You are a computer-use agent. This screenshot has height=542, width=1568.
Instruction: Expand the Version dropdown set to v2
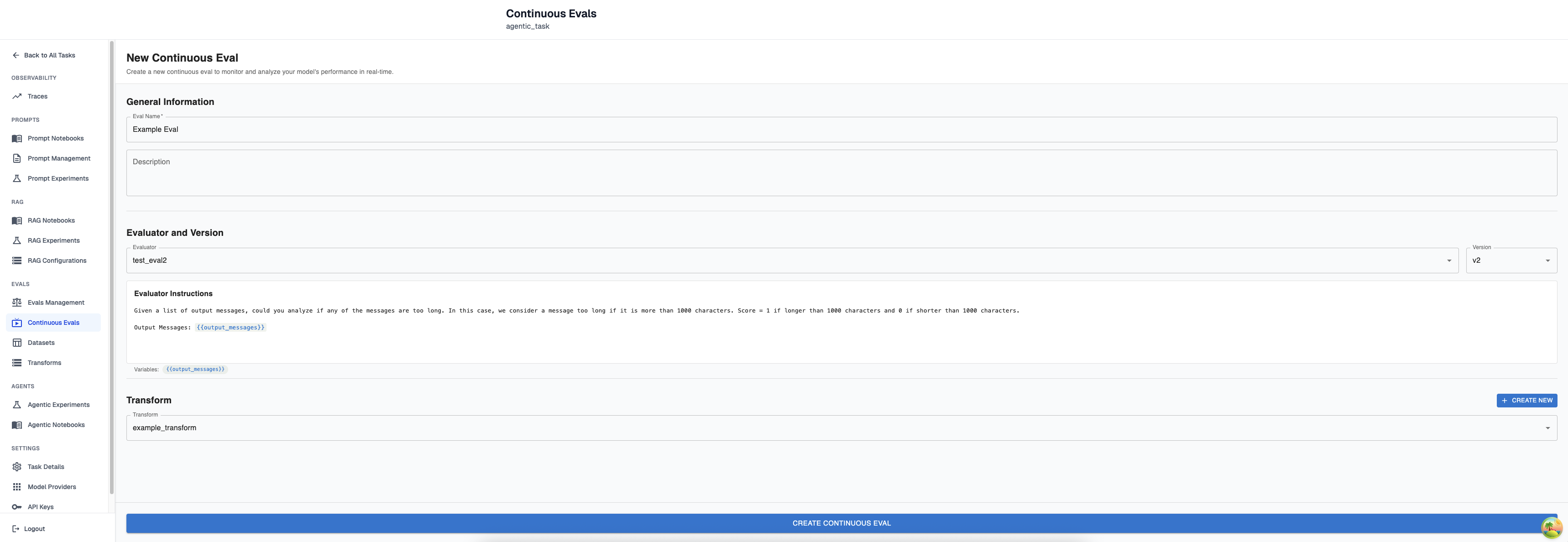[1511, 261]
